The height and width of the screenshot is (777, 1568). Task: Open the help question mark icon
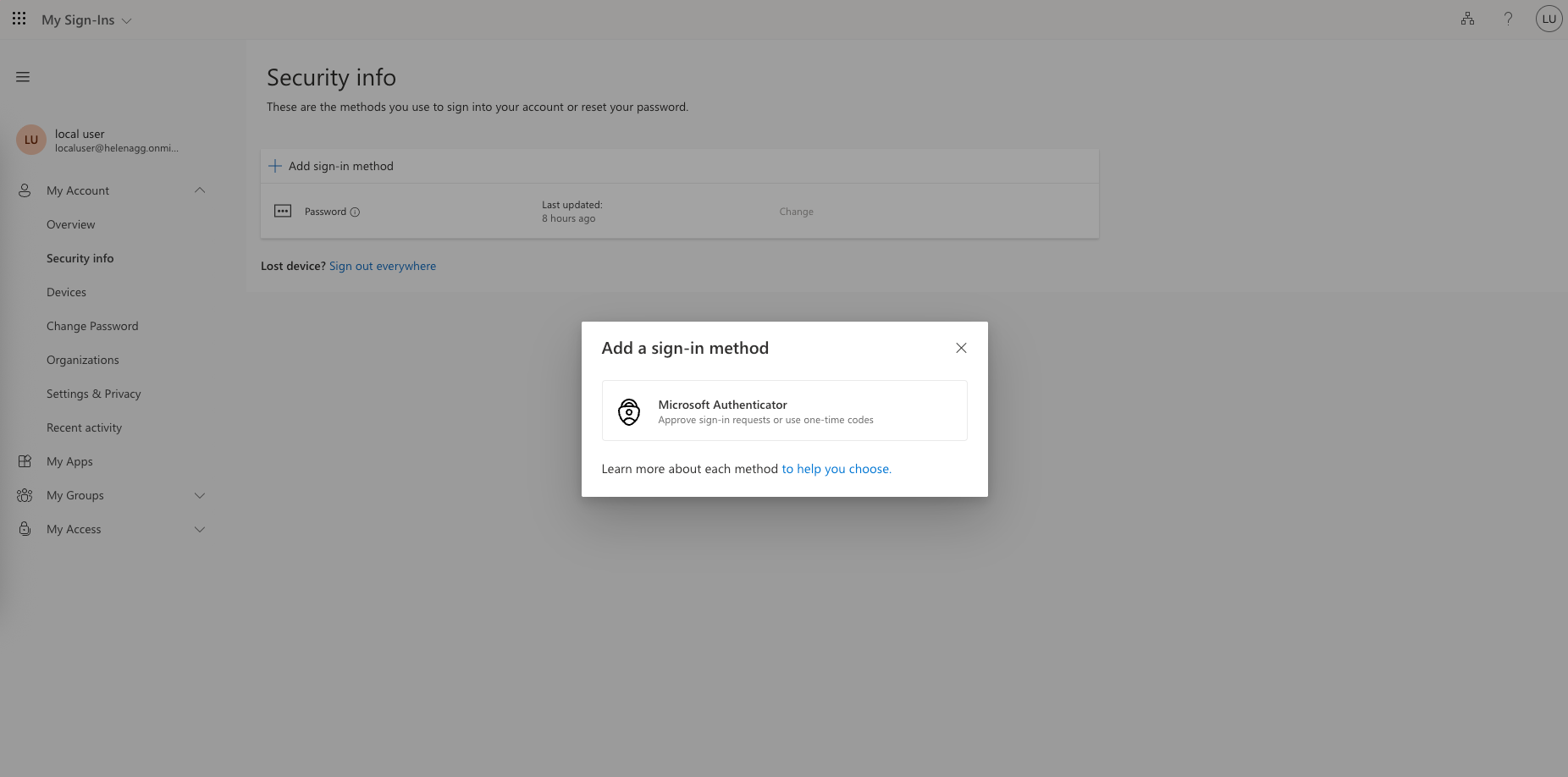(x=1508, y=19)
